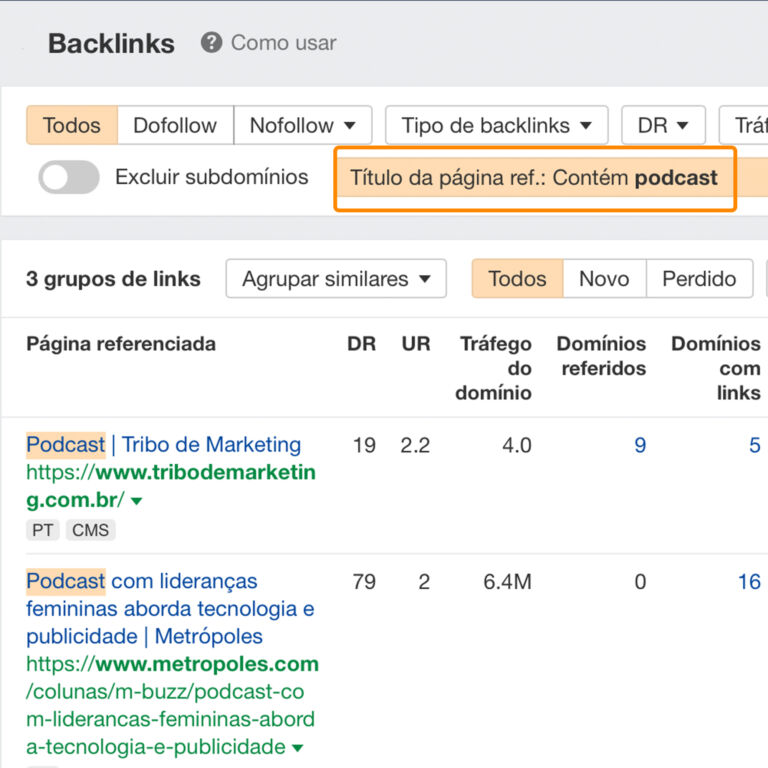Click the Metrópoles podcast article title
The height and width of the screenshot is (768, 768).
170,608
